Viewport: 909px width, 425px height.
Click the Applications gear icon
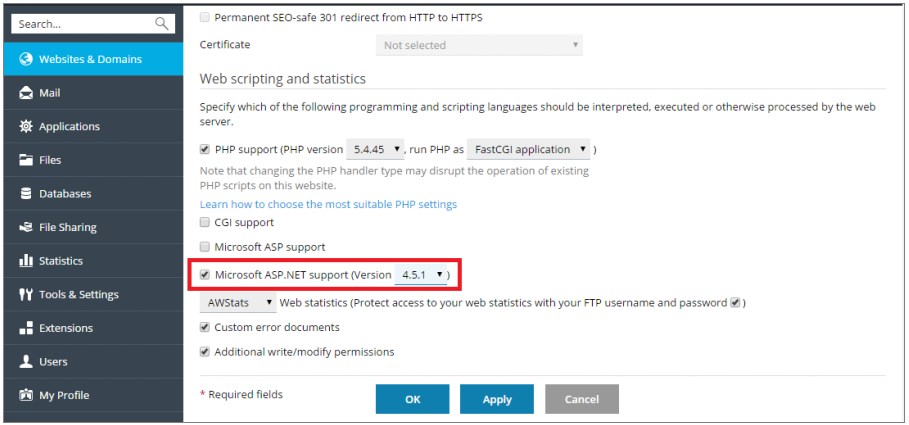[26, 126]
